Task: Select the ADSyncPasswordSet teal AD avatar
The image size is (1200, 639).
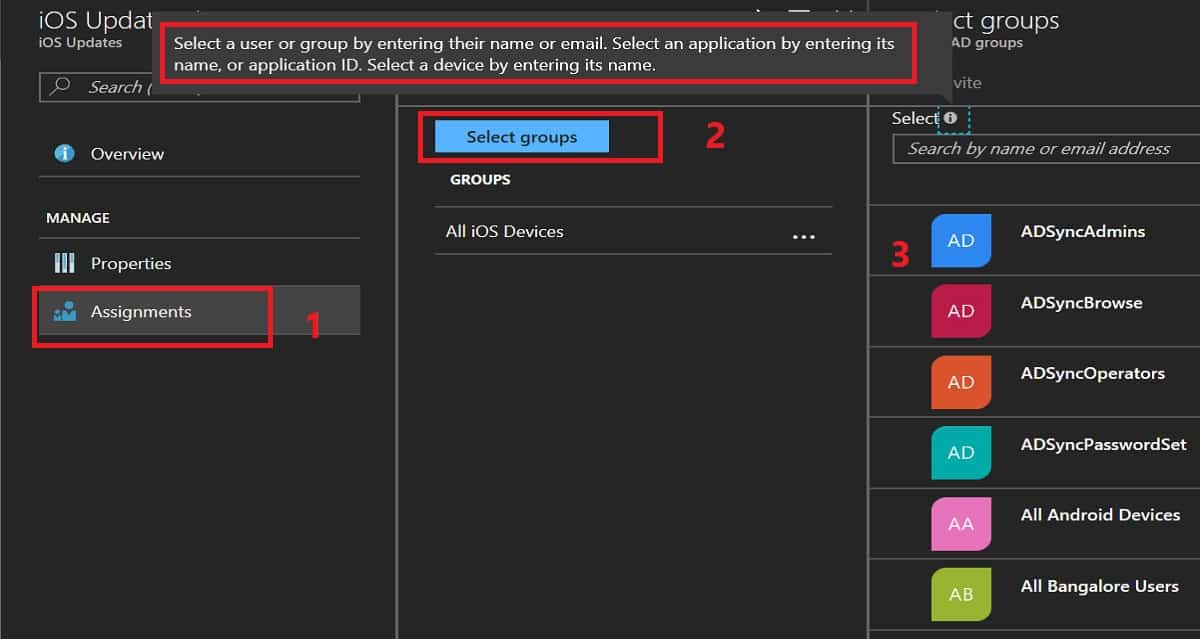Action: (x=961, y=452)
